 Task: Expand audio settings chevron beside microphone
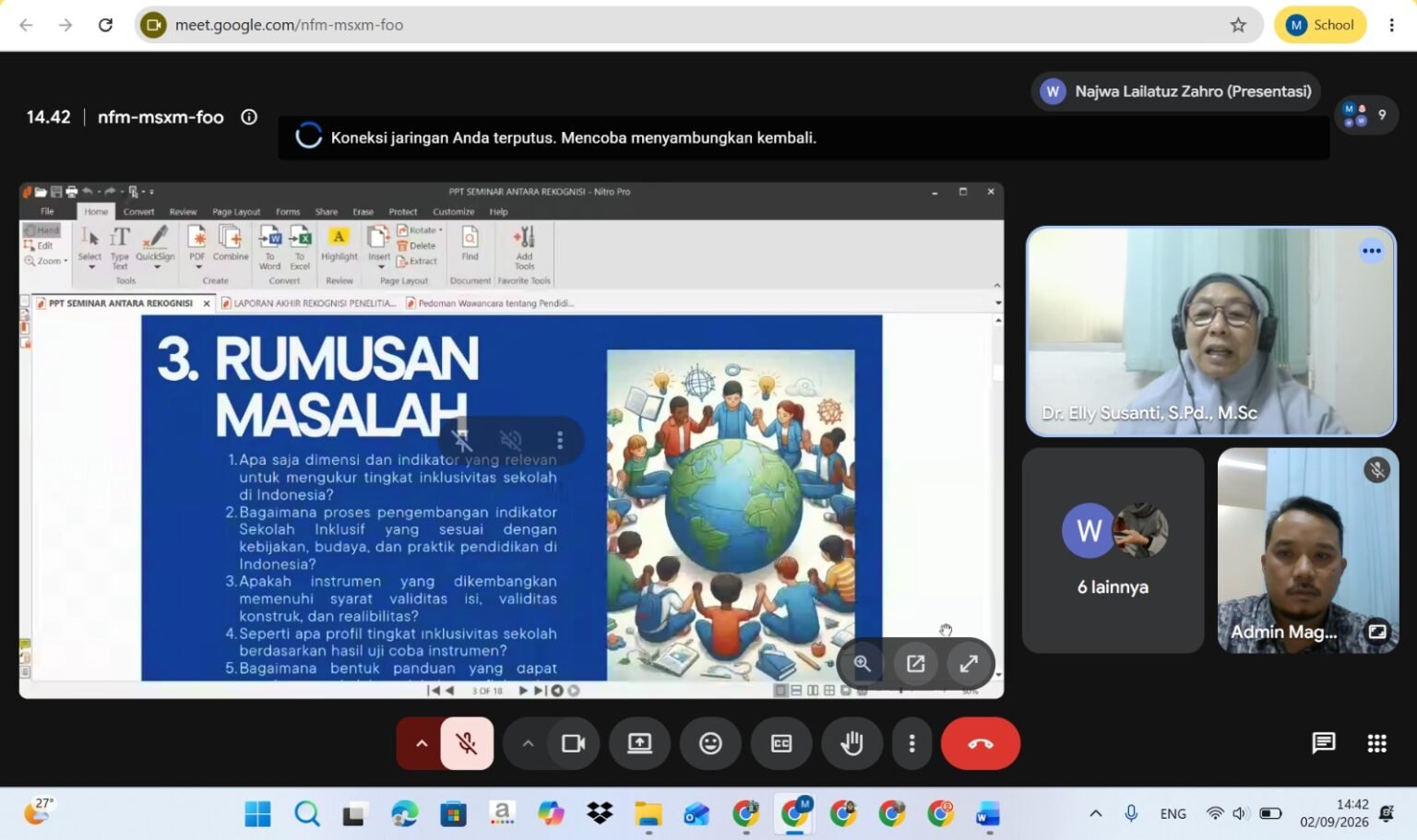(x=421, y=743)
